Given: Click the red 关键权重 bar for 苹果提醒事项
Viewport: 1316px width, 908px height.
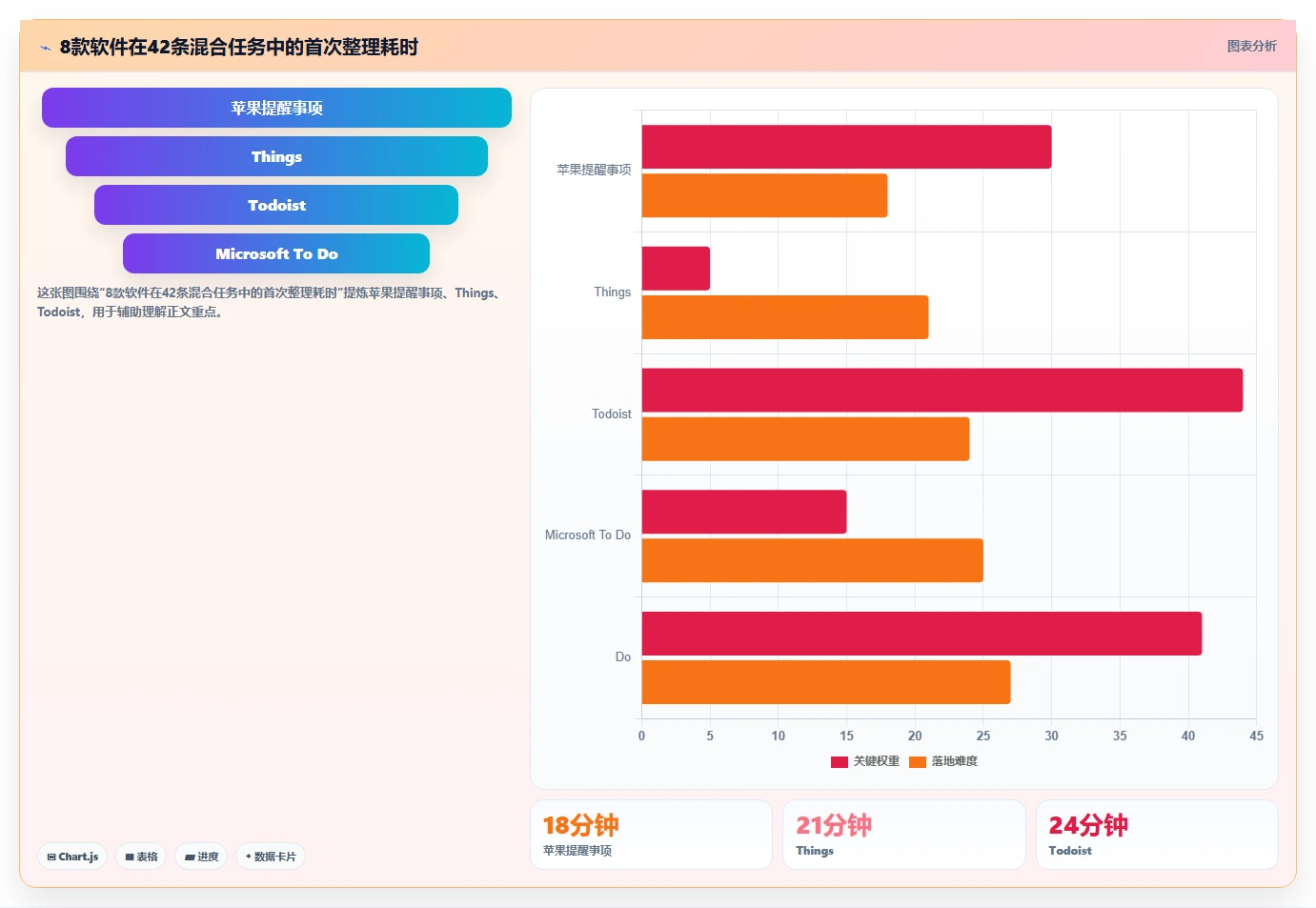Looking at the screenshot, I should pos(846,147).
